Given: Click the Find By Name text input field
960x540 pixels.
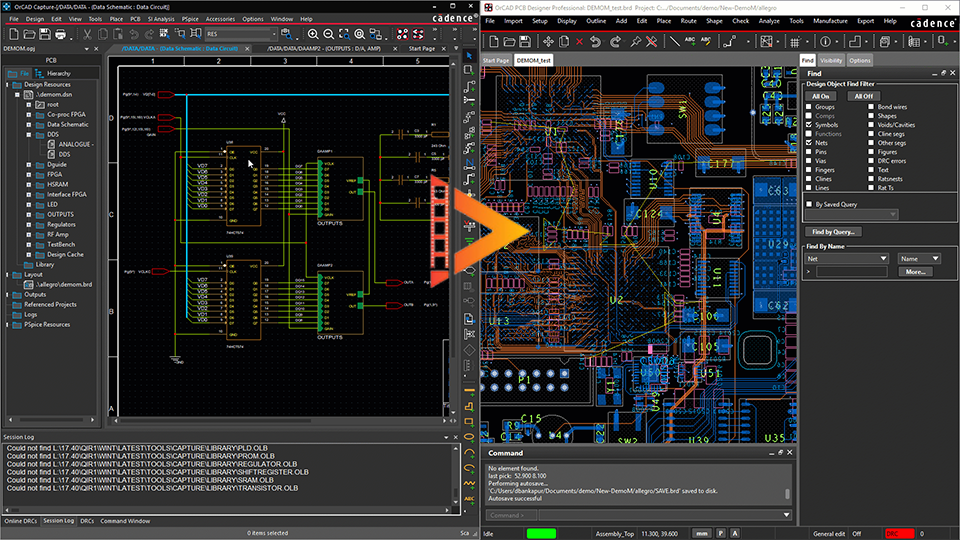Looking at the screenshot, I should (x=852, y=272).
